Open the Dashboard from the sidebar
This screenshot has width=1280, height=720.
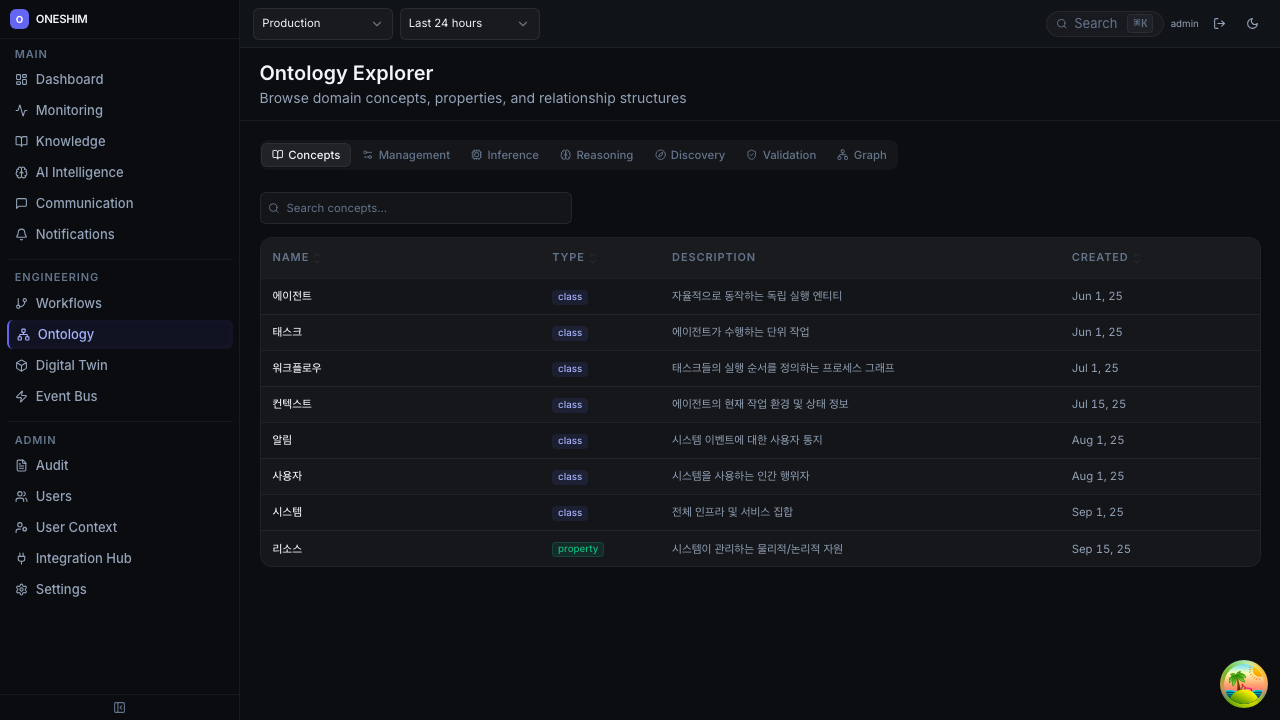[69, 79]
